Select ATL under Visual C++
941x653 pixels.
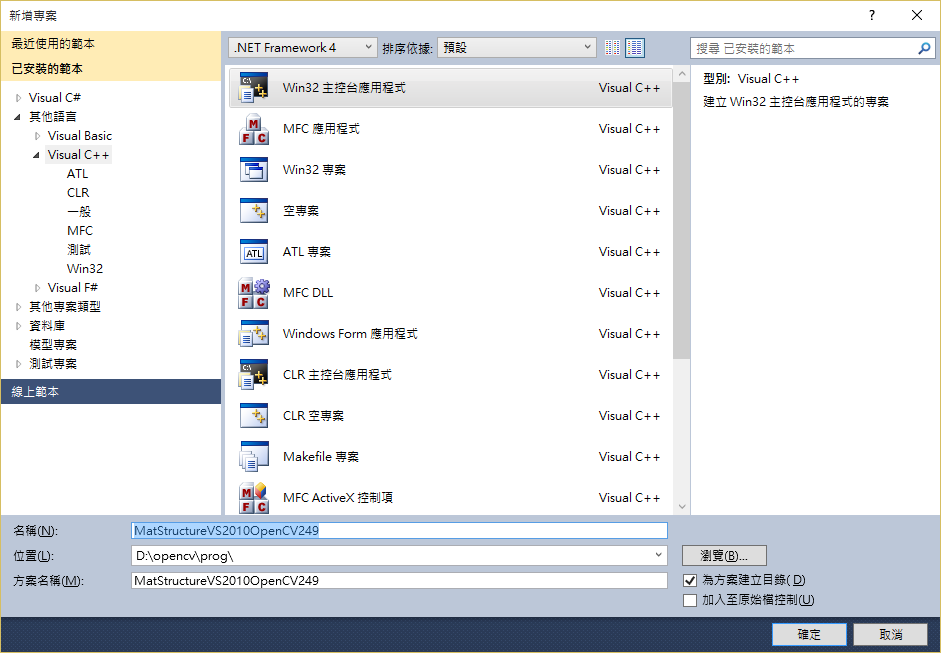(x=78, y=174)
